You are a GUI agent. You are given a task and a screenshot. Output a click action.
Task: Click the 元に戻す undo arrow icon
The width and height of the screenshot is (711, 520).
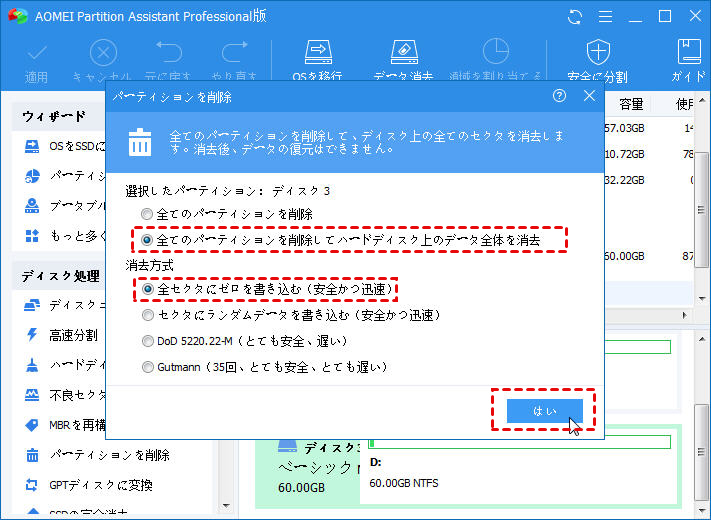coord(169,52)
